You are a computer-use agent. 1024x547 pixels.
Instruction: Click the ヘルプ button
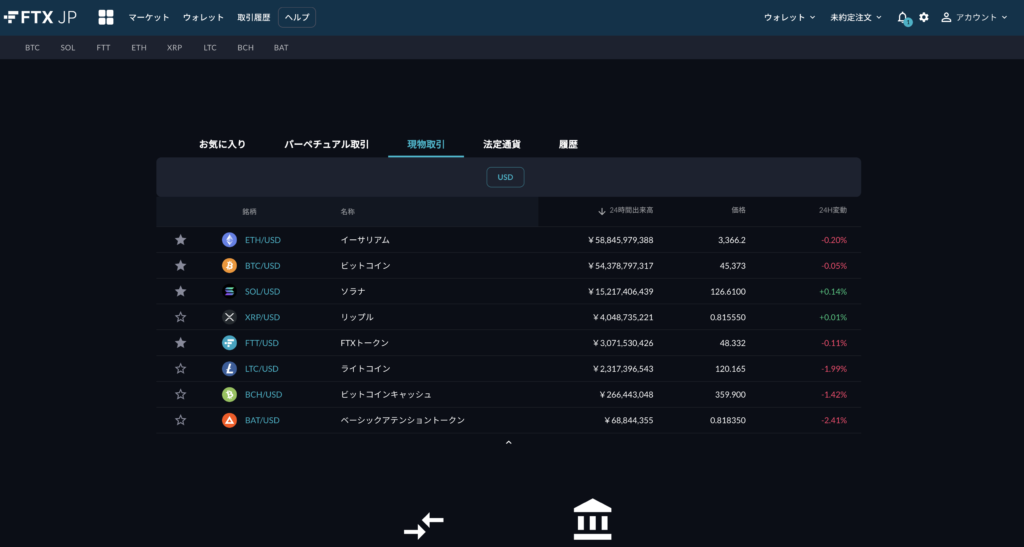pyautogui.click(x=297, y=18)
